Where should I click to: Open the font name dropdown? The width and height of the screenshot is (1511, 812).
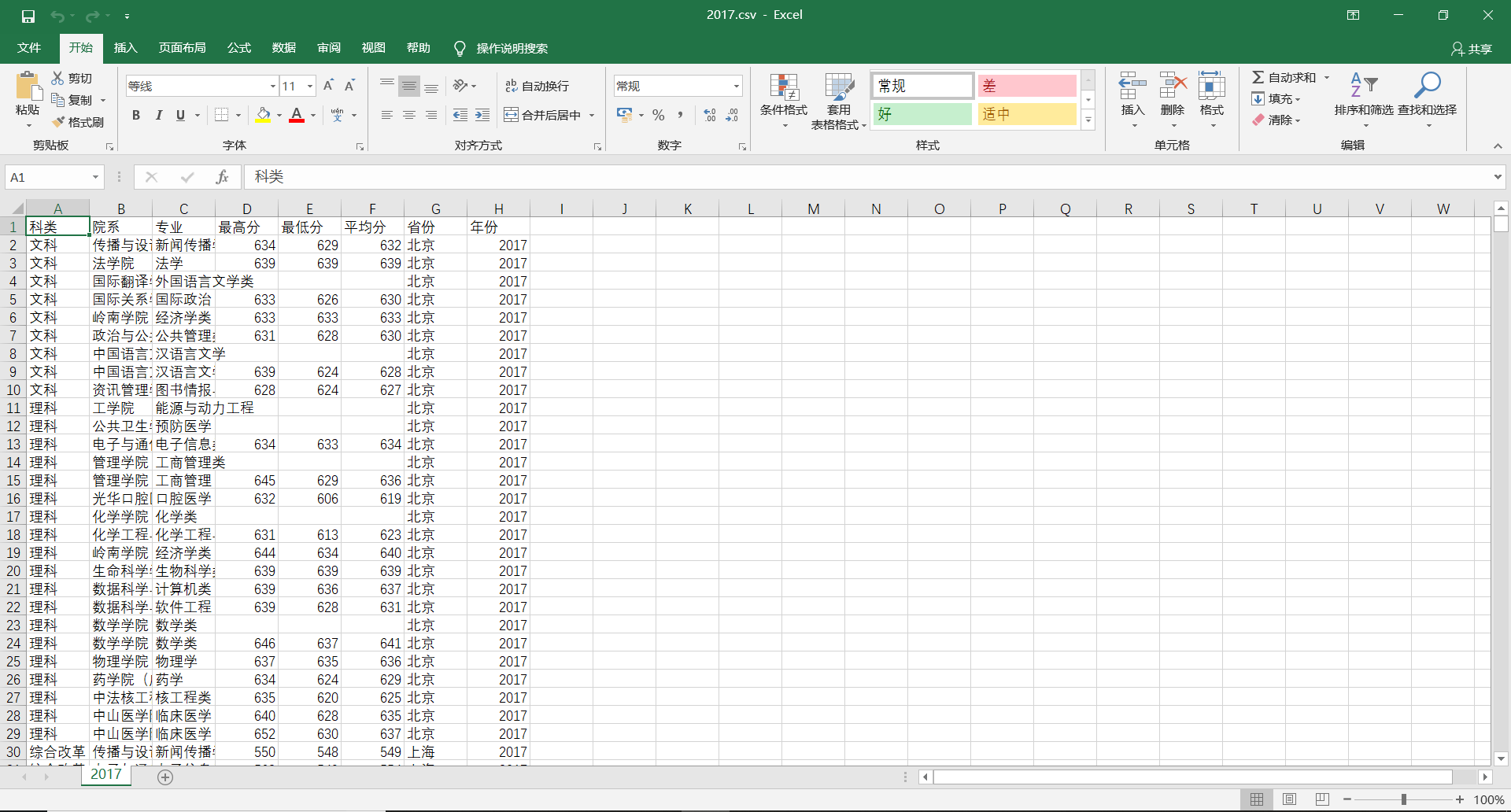pos(273,86)
